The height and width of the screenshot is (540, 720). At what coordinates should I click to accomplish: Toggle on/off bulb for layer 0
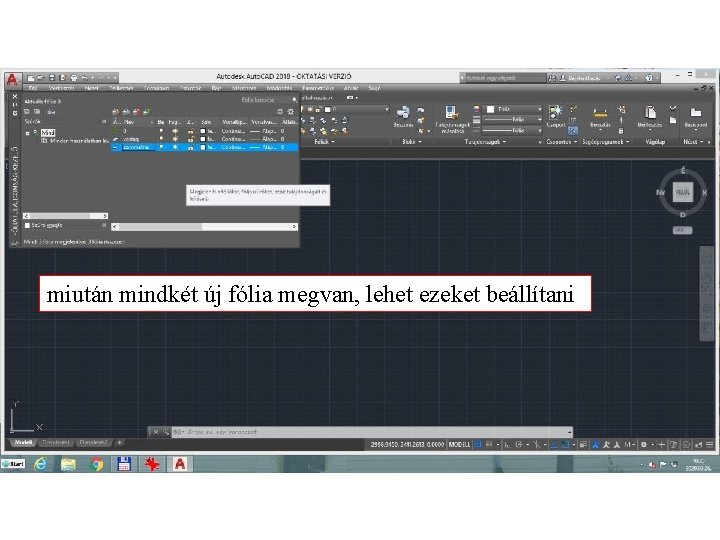tap(161, 131)
